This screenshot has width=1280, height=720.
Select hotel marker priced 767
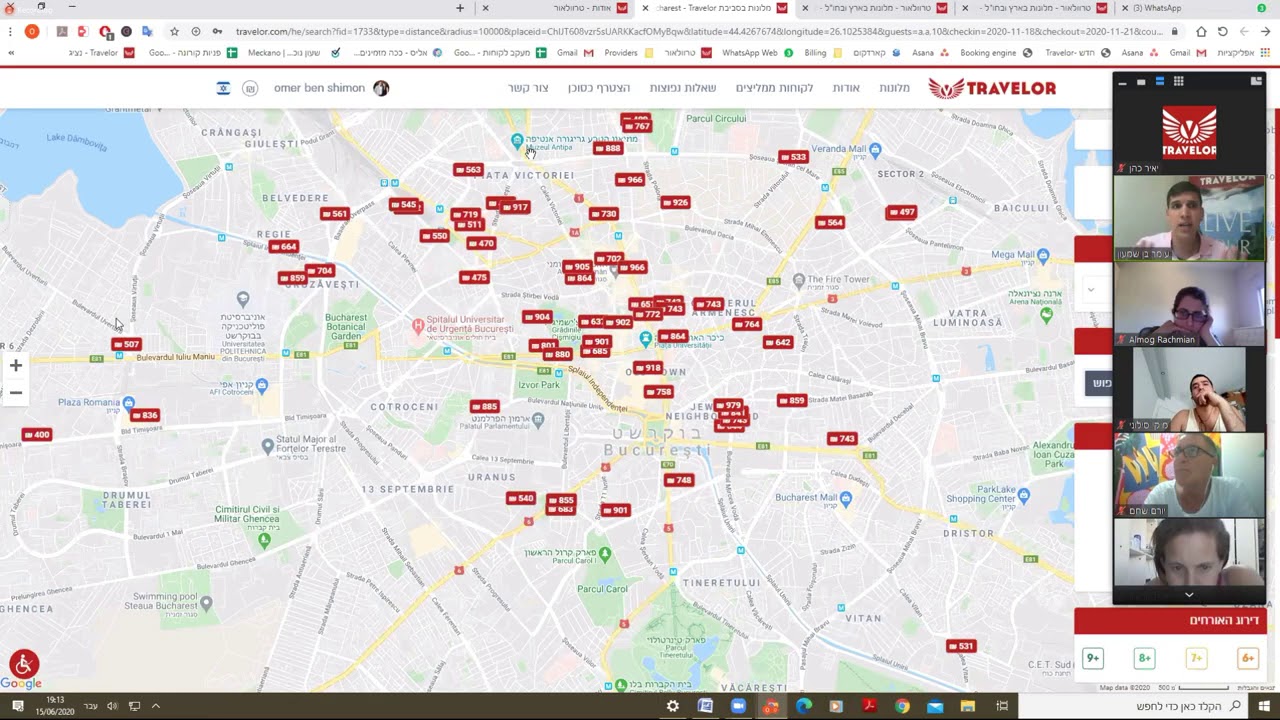pos(636,126)
